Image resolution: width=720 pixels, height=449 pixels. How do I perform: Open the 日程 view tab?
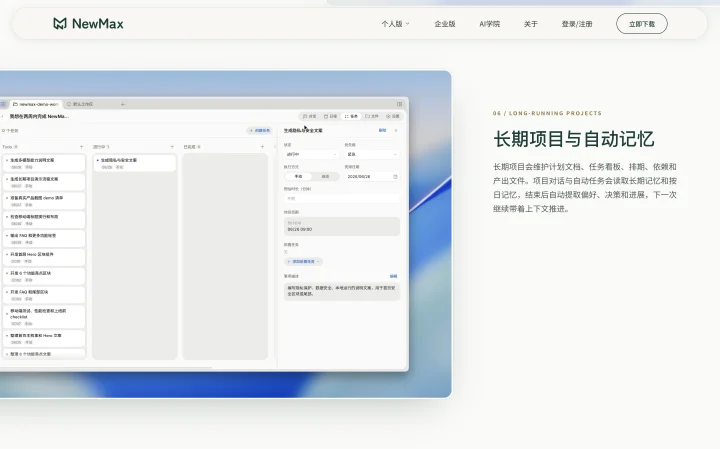(331, 117)
